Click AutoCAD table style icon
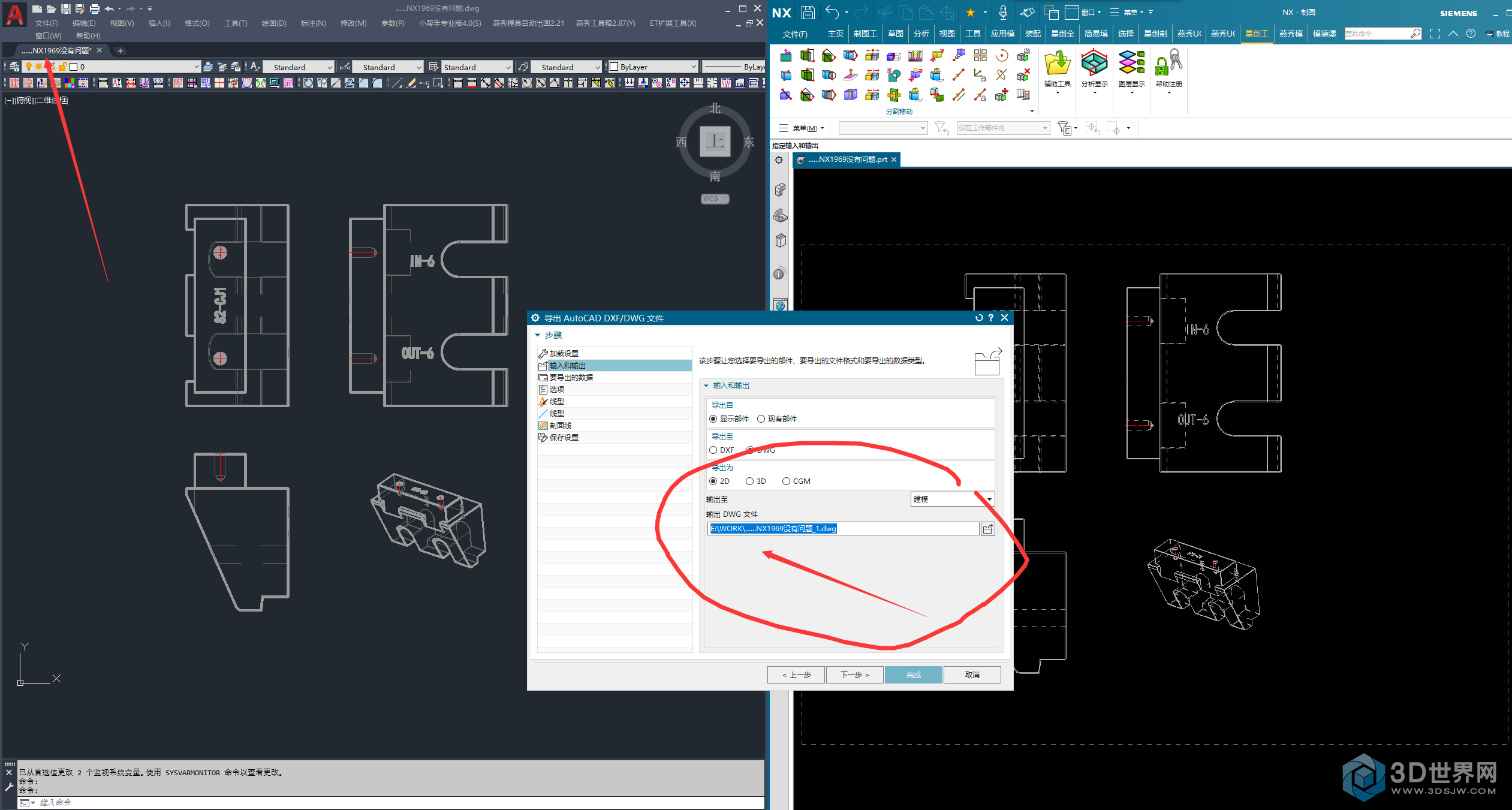Screen dimensions: 1512x810 (x=433, y=67)
